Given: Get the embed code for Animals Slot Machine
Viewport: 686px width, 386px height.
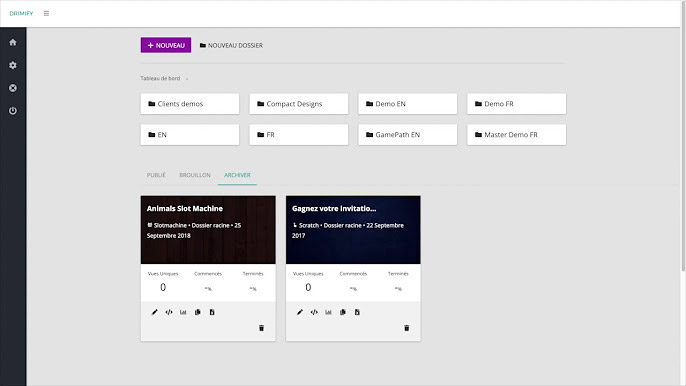Looking at the screenshot, I should click(169, 312).
